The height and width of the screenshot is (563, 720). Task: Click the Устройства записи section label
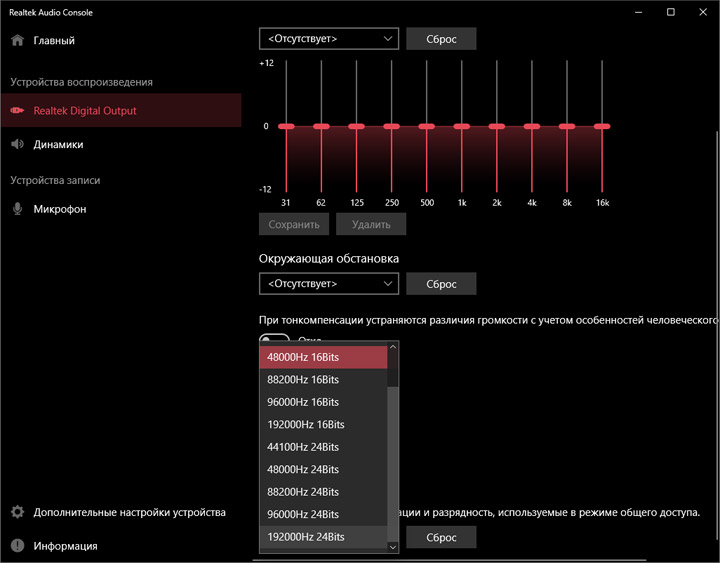click(55, 180)
